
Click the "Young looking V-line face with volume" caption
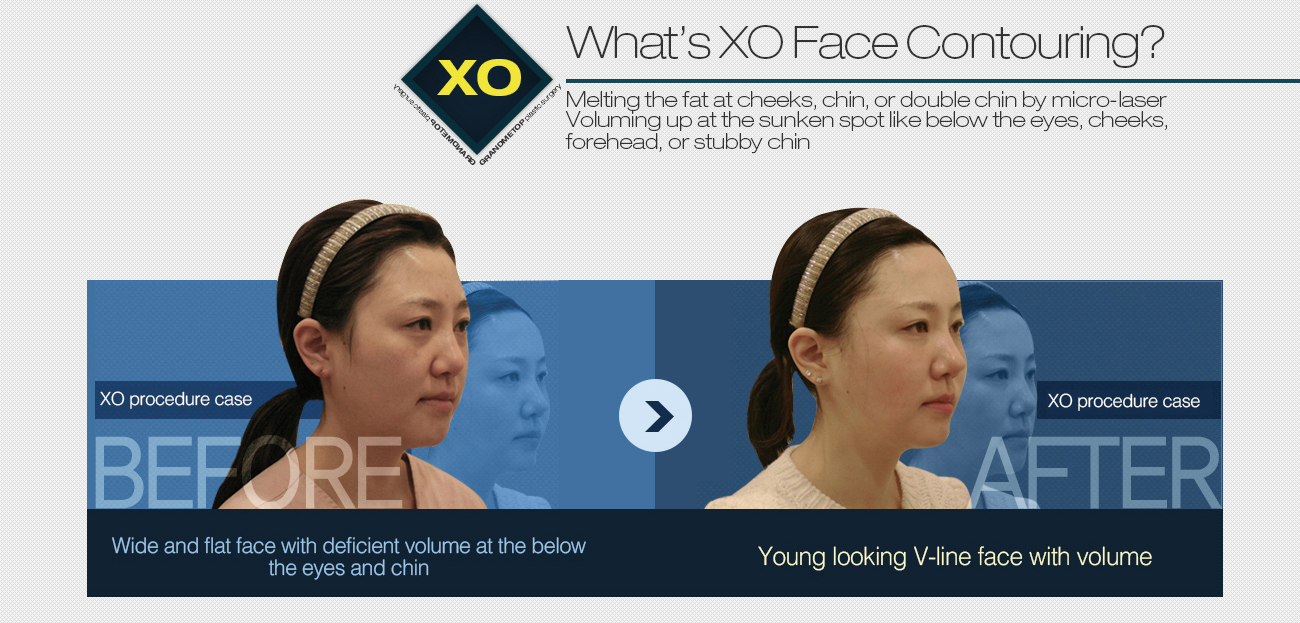[x=955, y=556]
